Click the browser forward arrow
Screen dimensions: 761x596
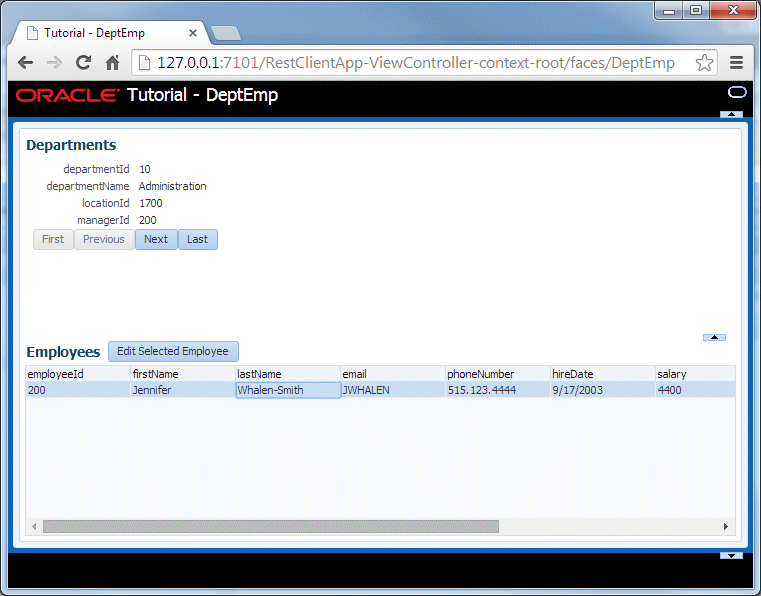click(x=54, y=63)
